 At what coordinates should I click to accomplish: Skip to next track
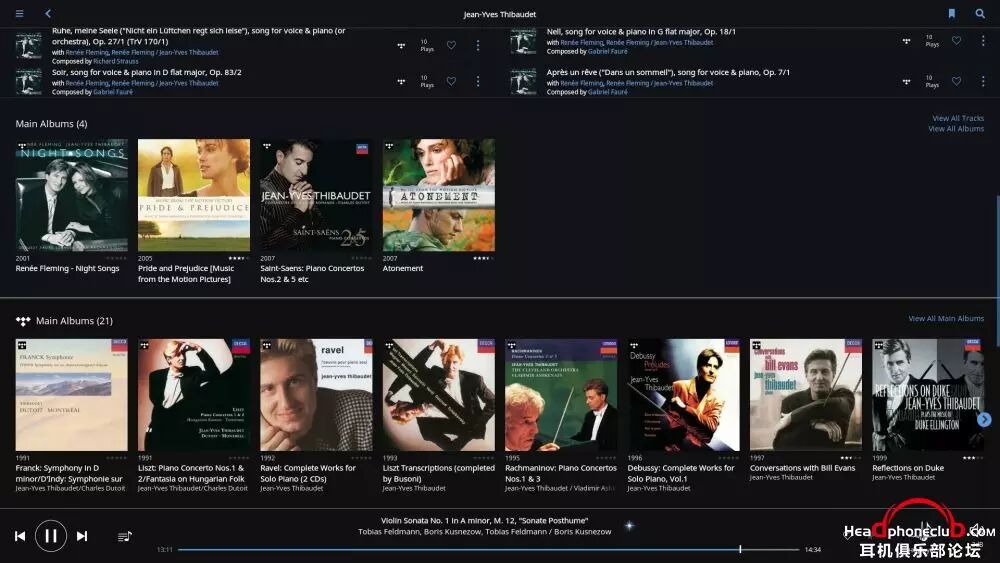point(82,536)
